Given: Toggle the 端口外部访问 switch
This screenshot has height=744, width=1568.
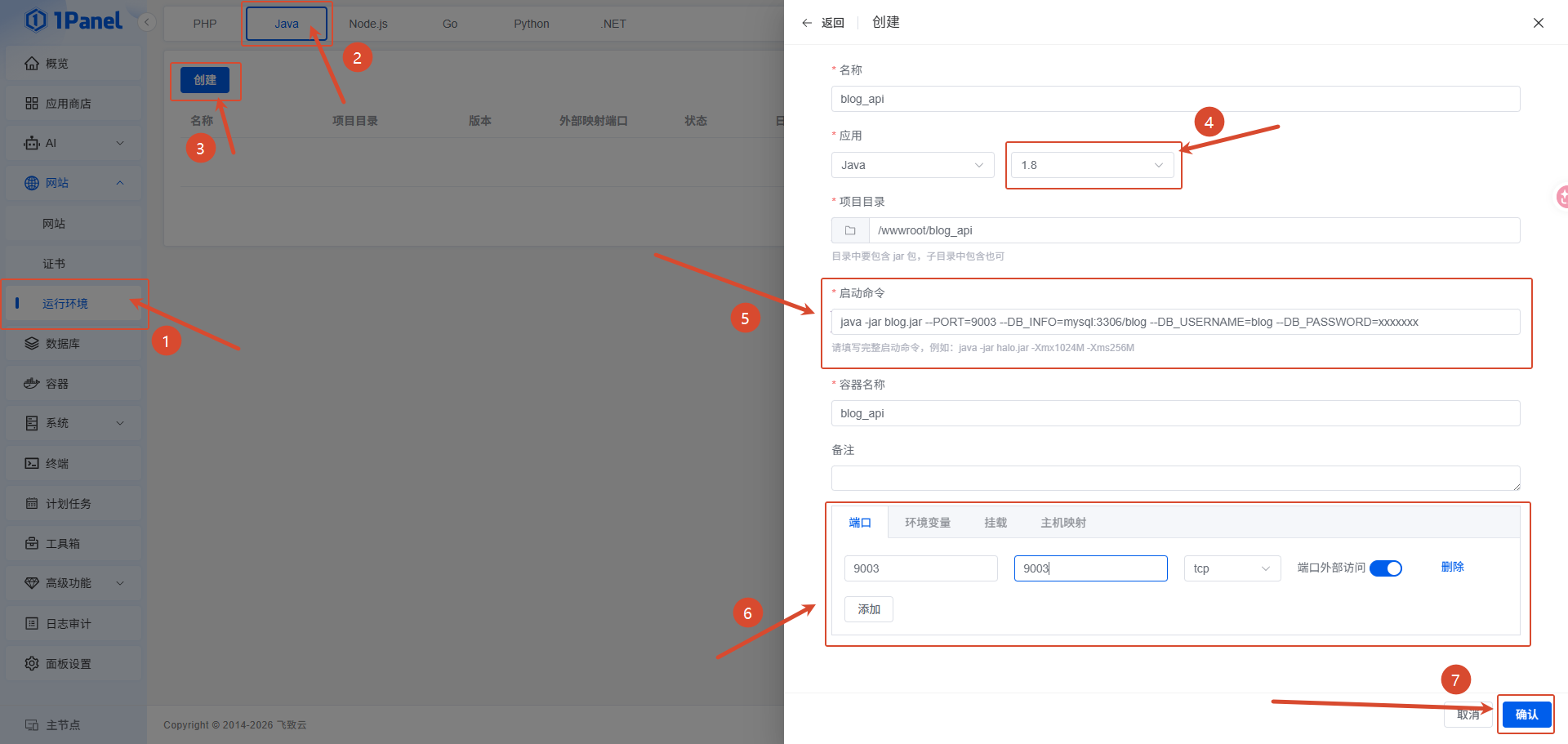Looking at the screenshot, I should click(1386, 568).
